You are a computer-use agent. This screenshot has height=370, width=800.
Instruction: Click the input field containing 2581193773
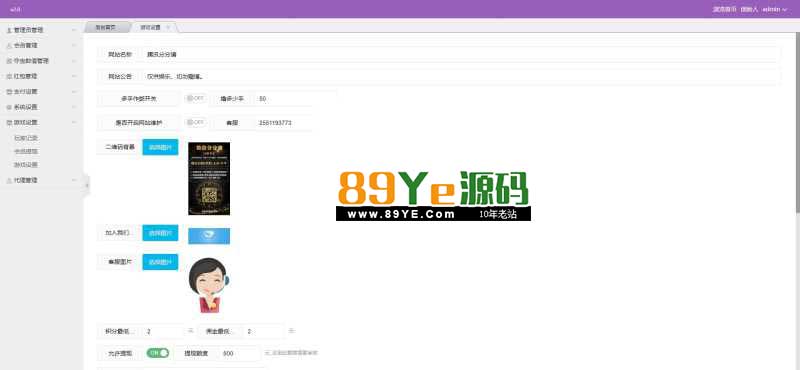(x=283, y=123)
